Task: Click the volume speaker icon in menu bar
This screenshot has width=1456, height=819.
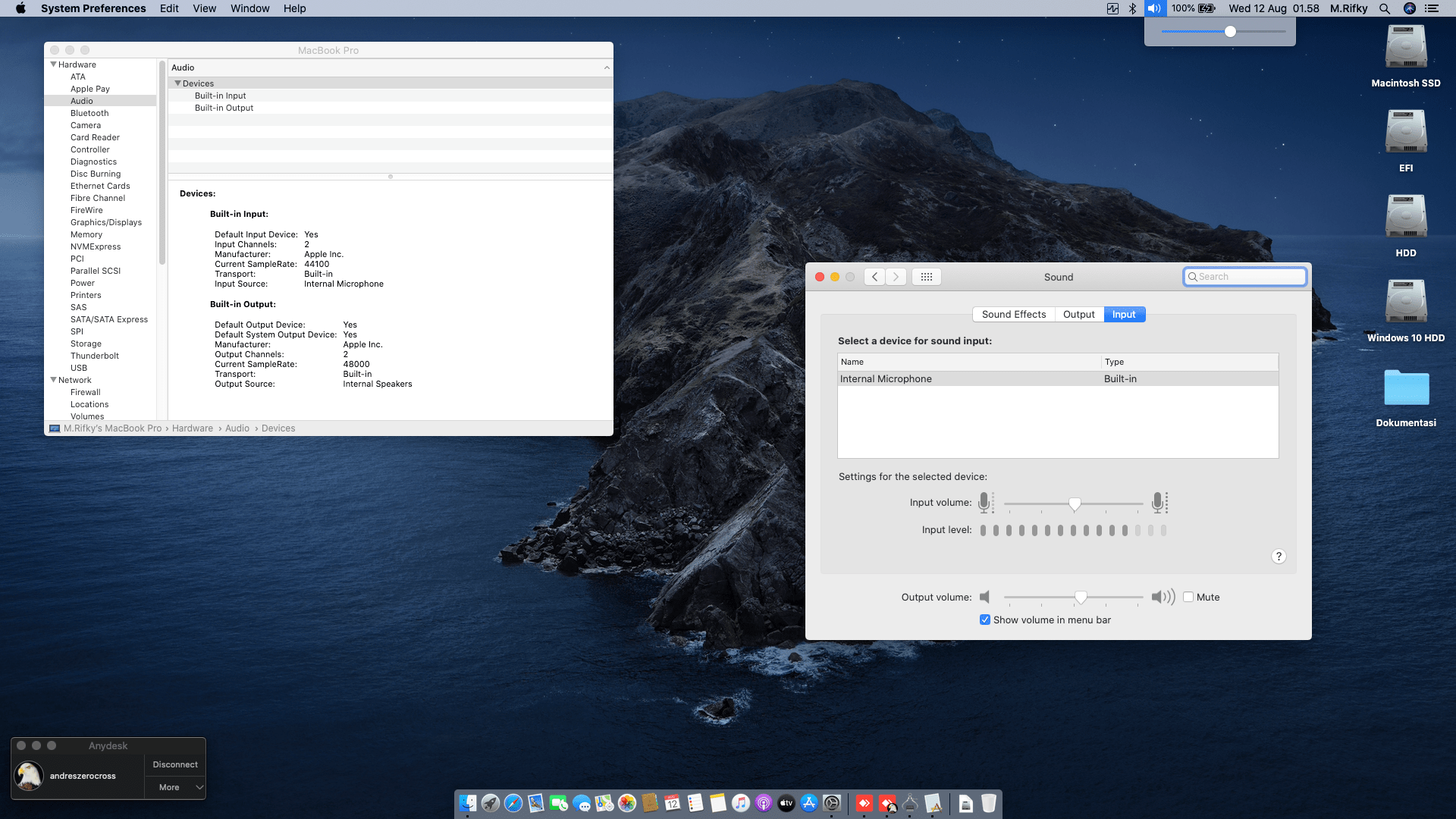Action: pyautogui.click(x=1154, y=8)
